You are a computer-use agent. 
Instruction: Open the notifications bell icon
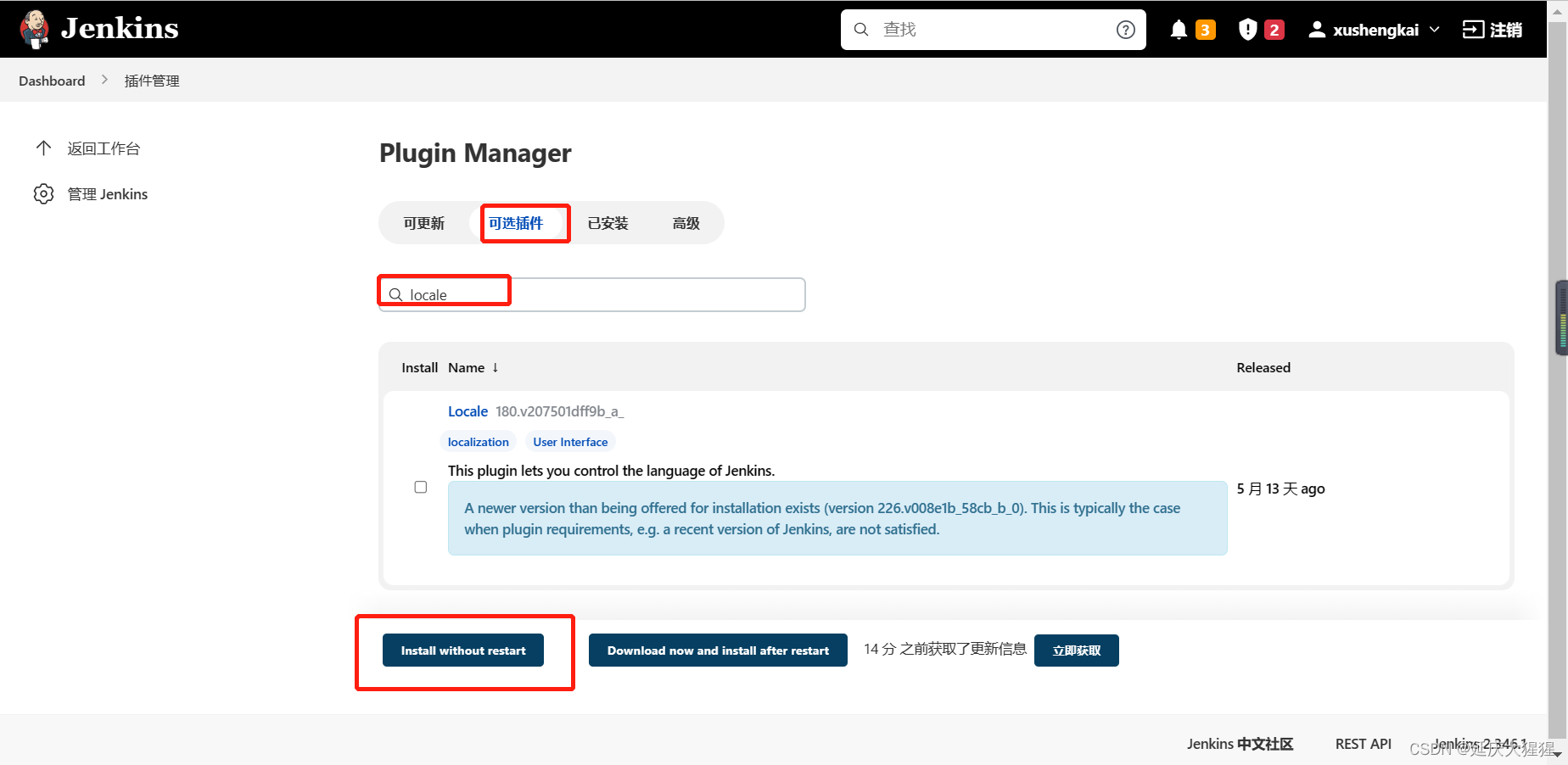pos(1179,30)
